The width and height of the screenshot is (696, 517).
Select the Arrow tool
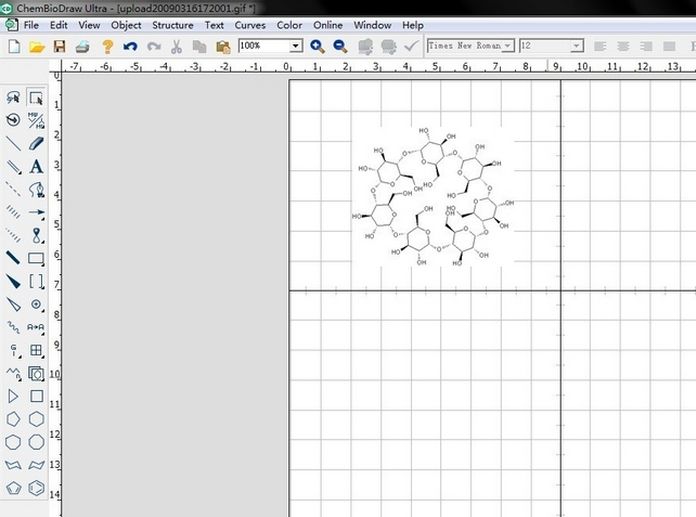coord(36,212)
